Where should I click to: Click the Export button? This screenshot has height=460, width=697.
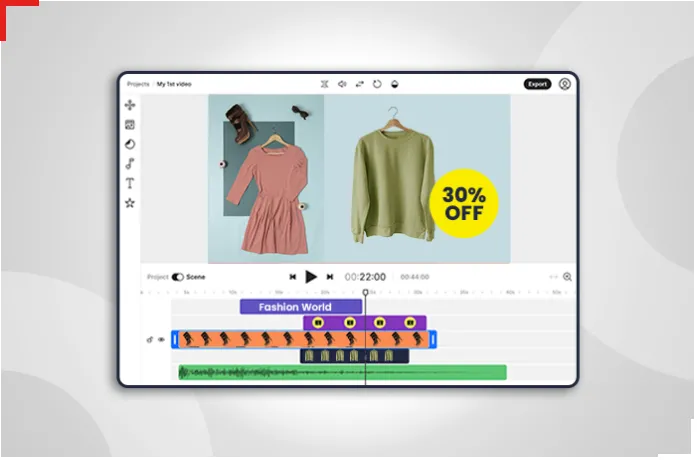click(x=537, y=84)
